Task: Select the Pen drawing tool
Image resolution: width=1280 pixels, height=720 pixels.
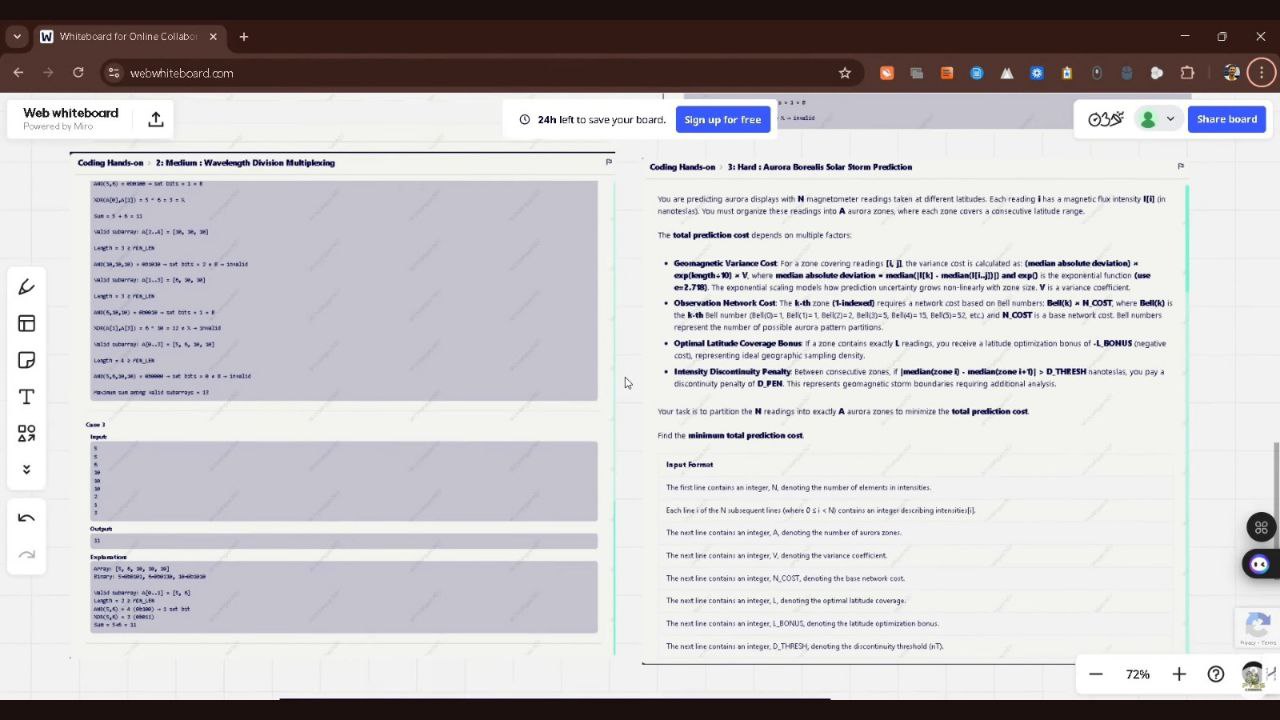Action: [x=27, y=288]
